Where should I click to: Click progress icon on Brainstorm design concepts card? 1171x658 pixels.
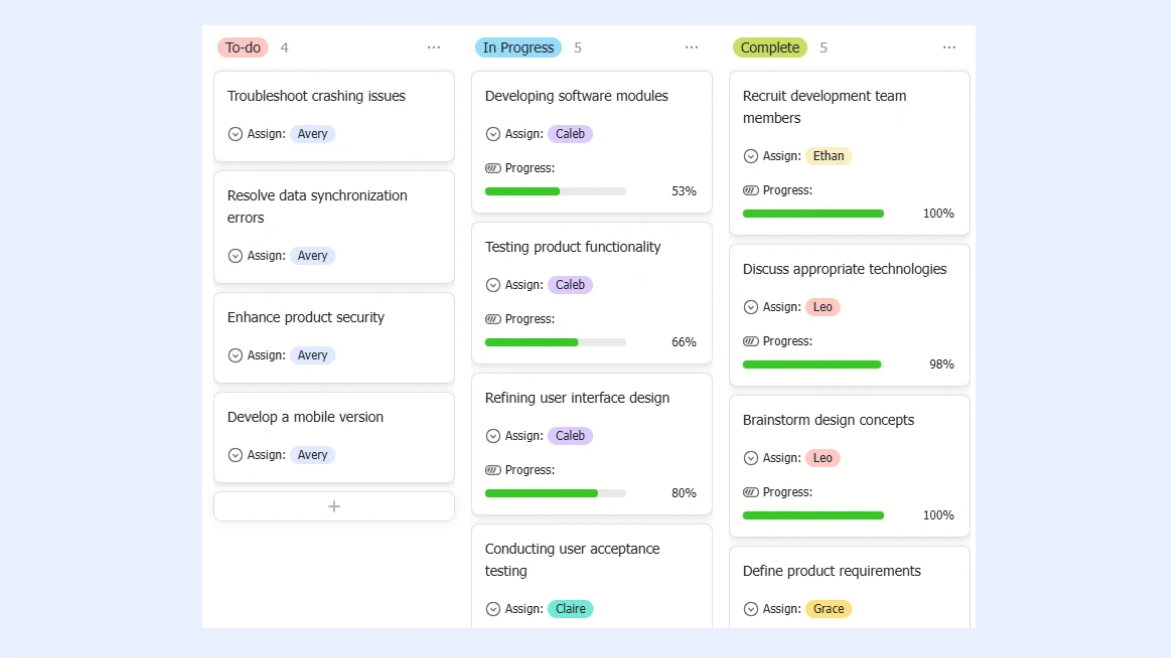751,492
